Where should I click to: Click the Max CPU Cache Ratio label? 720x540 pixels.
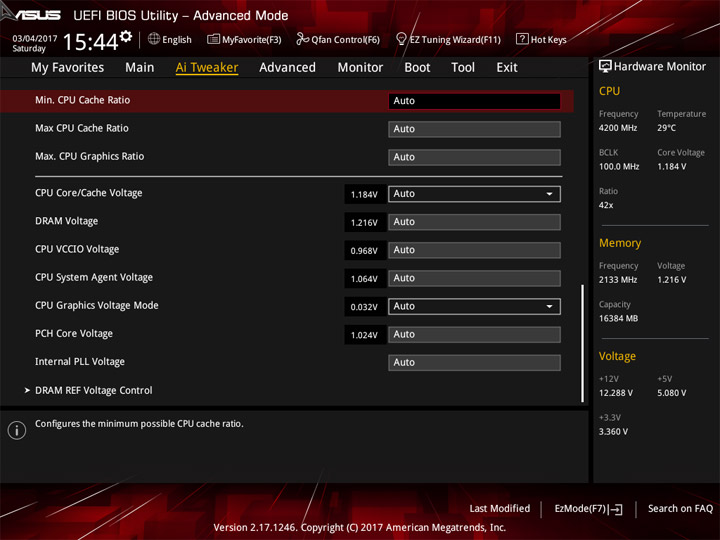click(x=82, y=128)
